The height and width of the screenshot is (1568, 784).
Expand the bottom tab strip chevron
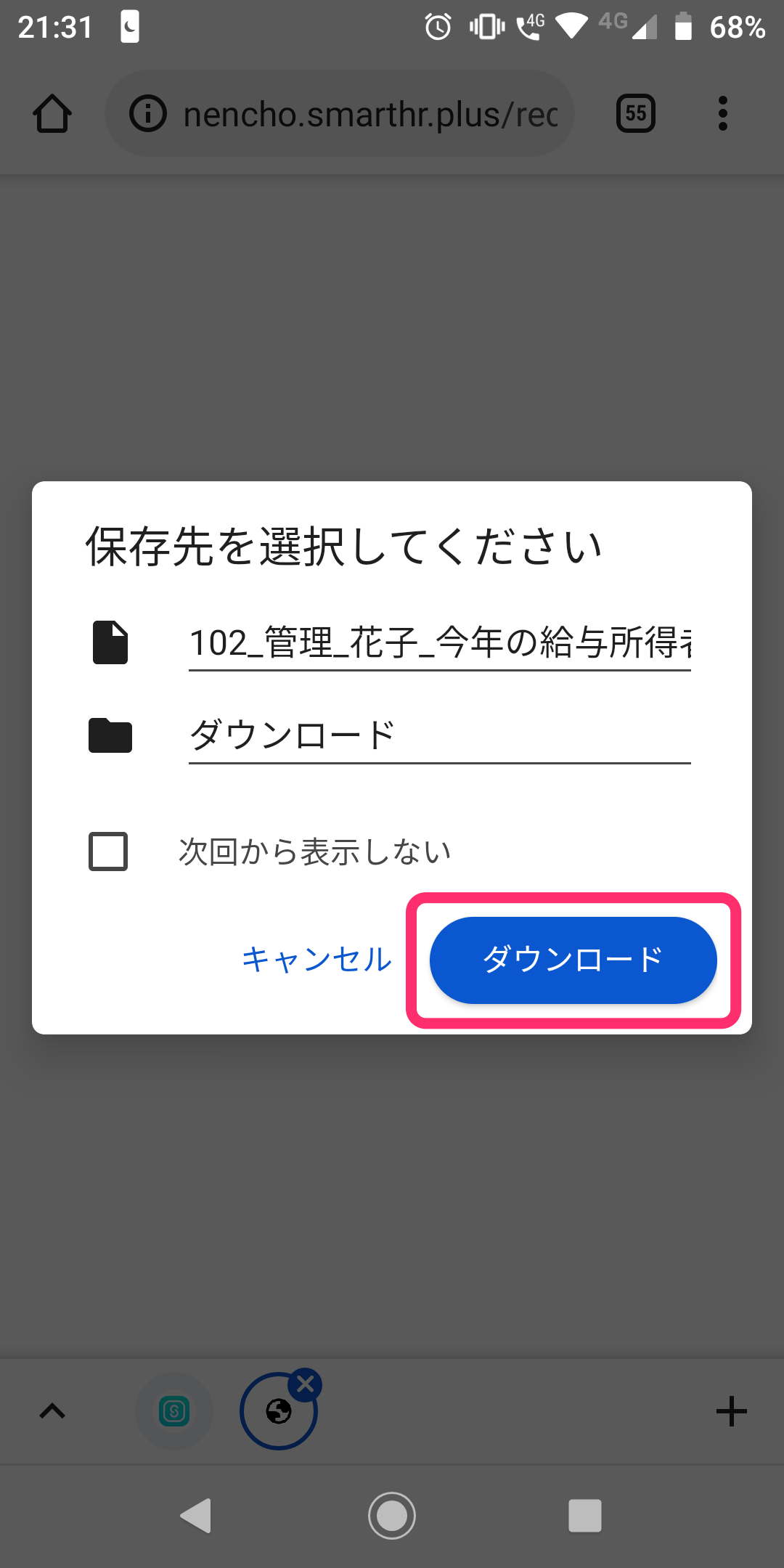52,1411
